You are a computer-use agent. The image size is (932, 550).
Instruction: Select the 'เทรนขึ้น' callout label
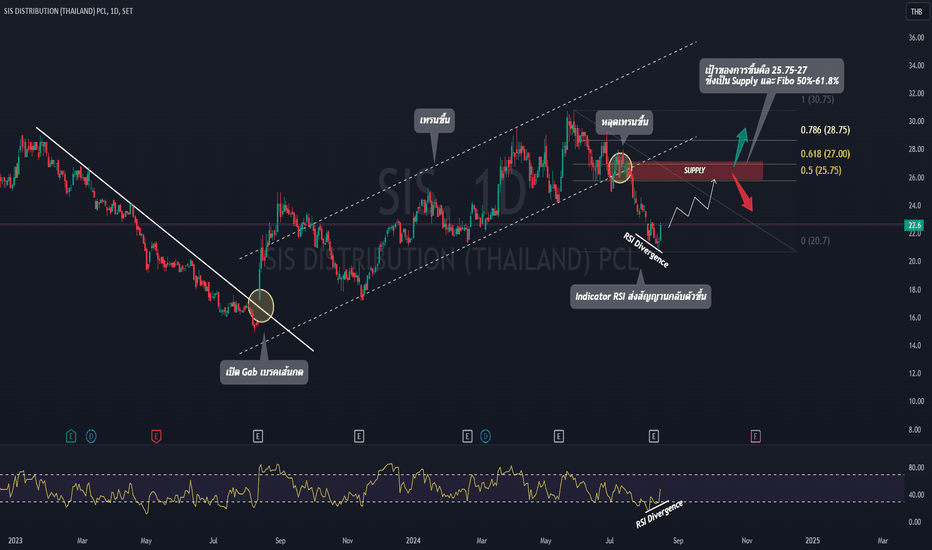click(434, 121)
